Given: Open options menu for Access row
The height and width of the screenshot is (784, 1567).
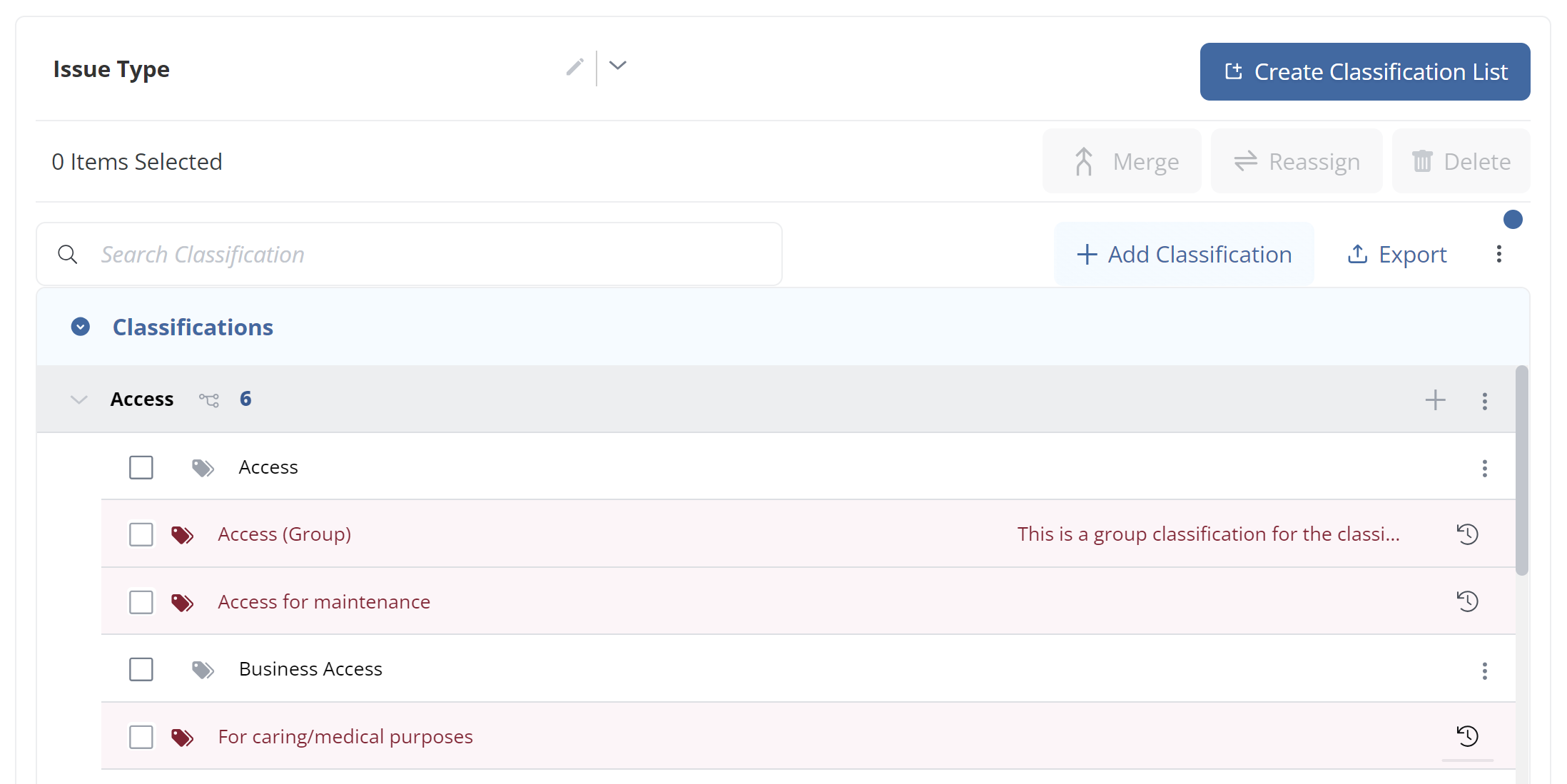Looking at the screenshot, I should click(1485, 468).
